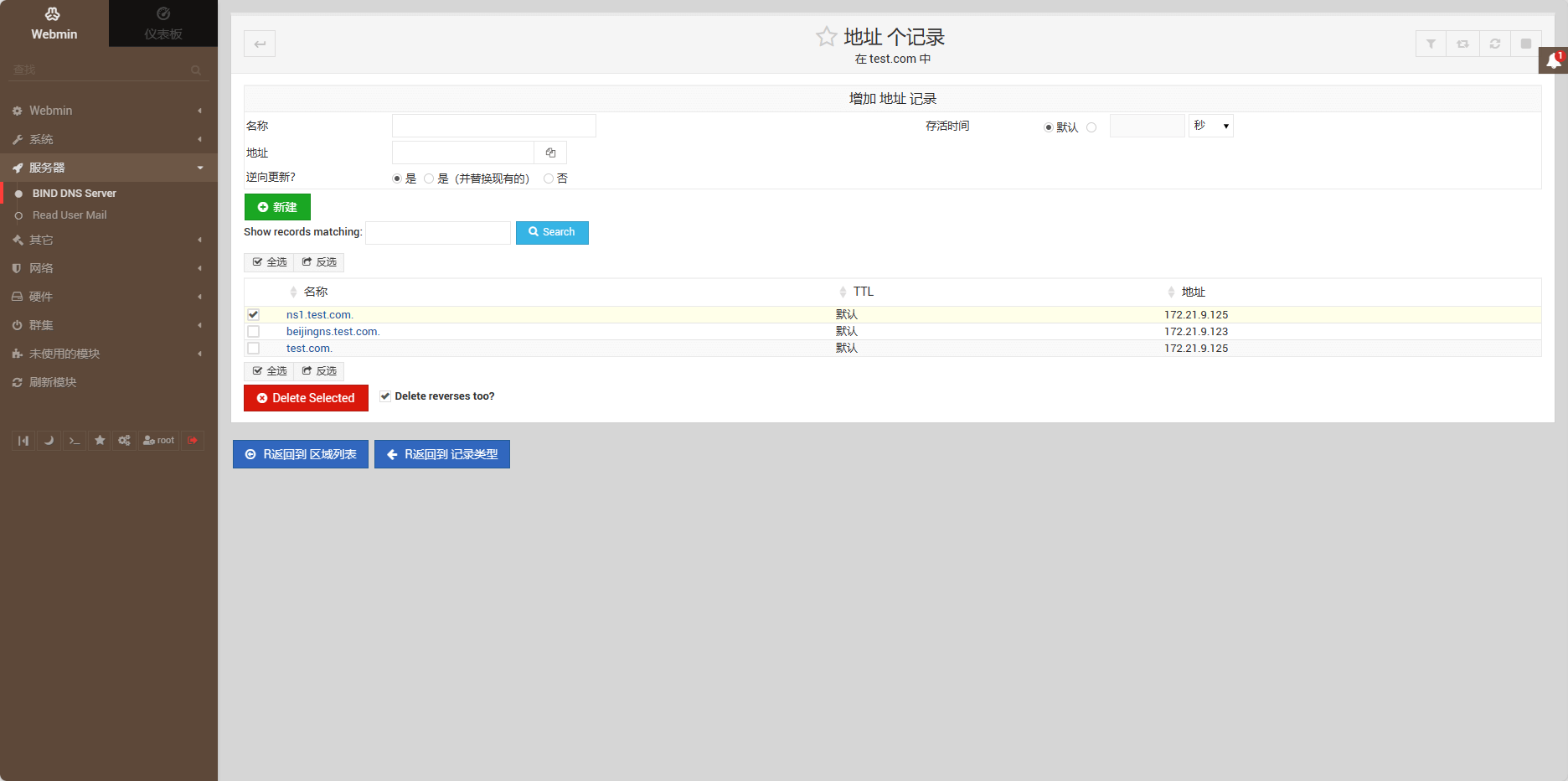Click the favorites star icon in footer
This screenshot has width=1568, height=781.
[100, 440]
